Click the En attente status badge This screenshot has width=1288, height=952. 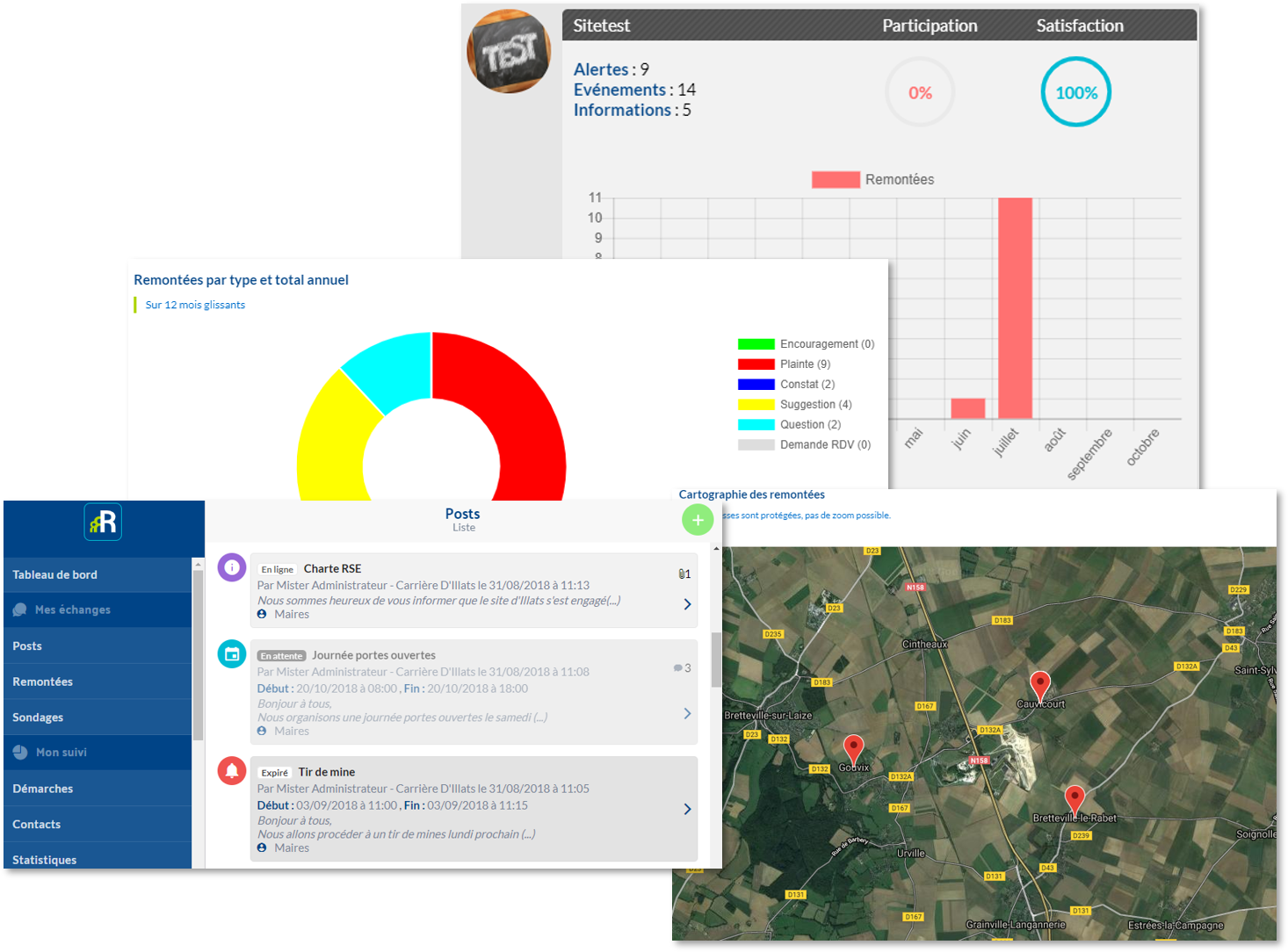point(281,656)
